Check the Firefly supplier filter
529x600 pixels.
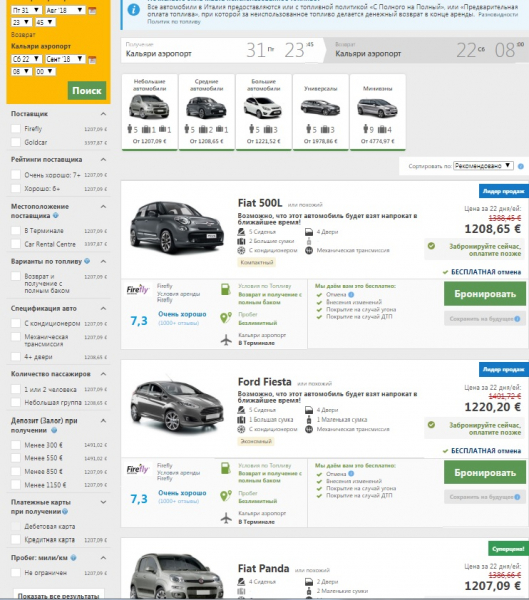pyautogui.click(x=16, y=129)
